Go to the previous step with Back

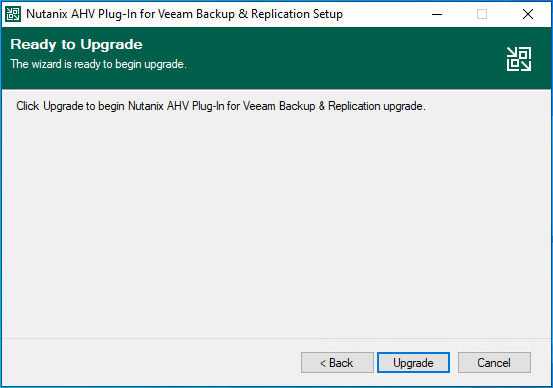337,362
